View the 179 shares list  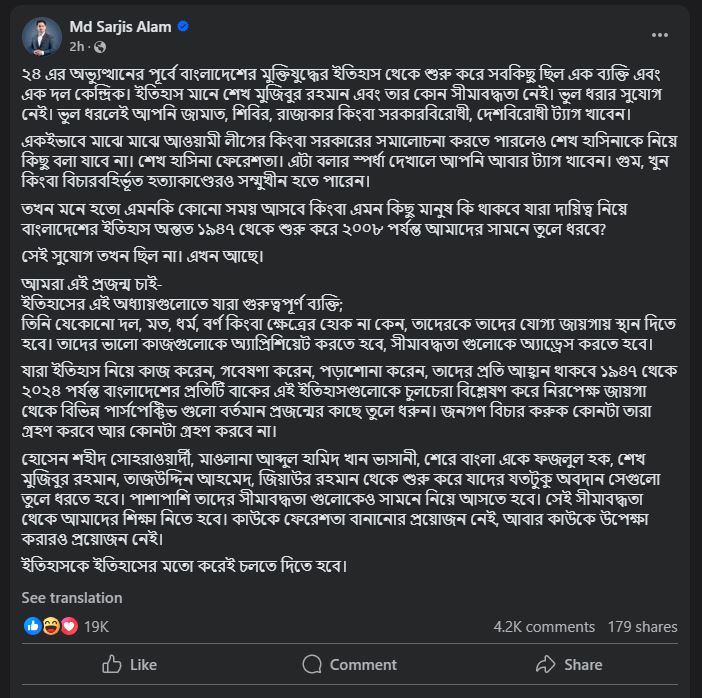(x=642, y=627)
